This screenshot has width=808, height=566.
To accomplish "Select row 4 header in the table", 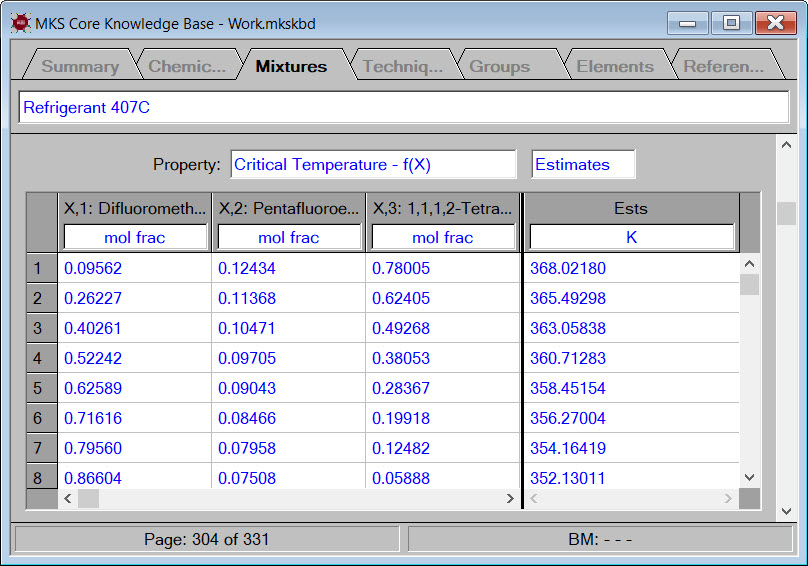I will pyautogui.click(x=39, y=358).
